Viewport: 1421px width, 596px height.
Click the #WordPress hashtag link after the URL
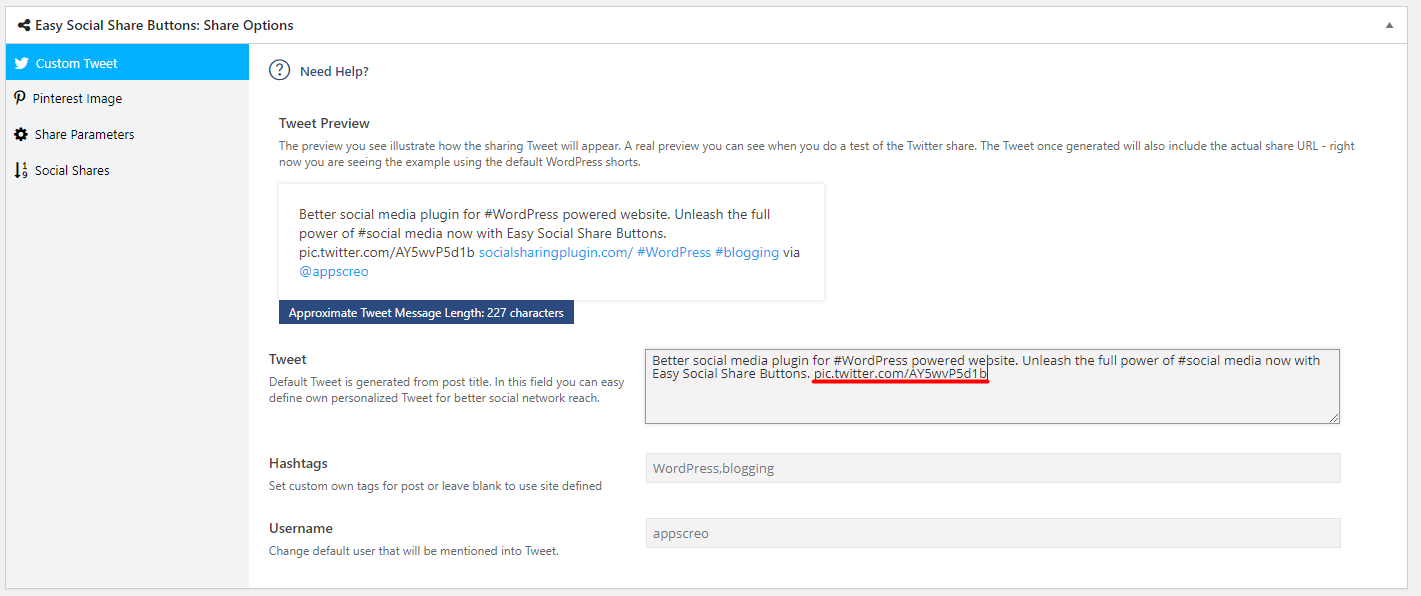pyautogui.click(x=673, y=252)
